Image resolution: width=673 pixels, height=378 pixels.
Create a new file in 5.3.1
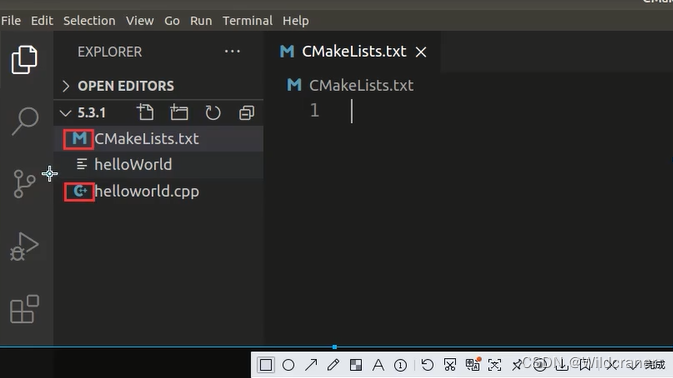click(145, 112)
